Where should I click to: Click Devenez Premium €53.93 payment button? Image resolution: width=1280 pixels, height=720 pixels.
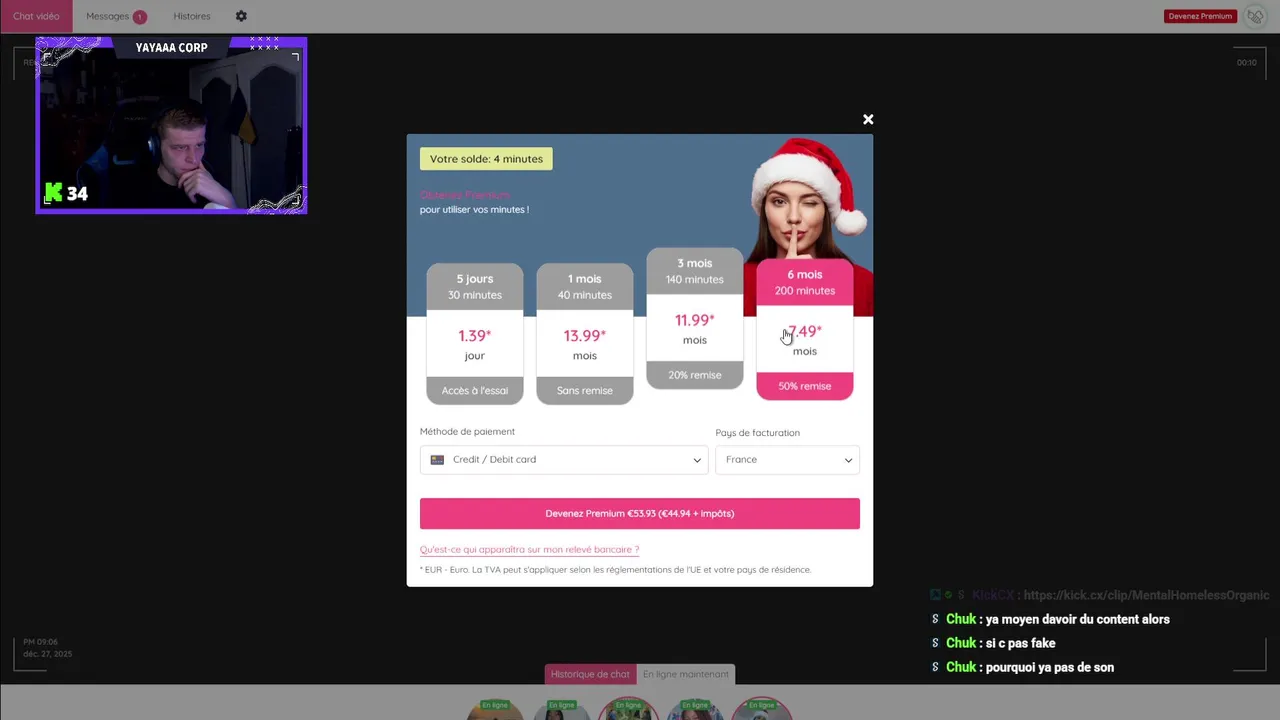click(640, 513)
